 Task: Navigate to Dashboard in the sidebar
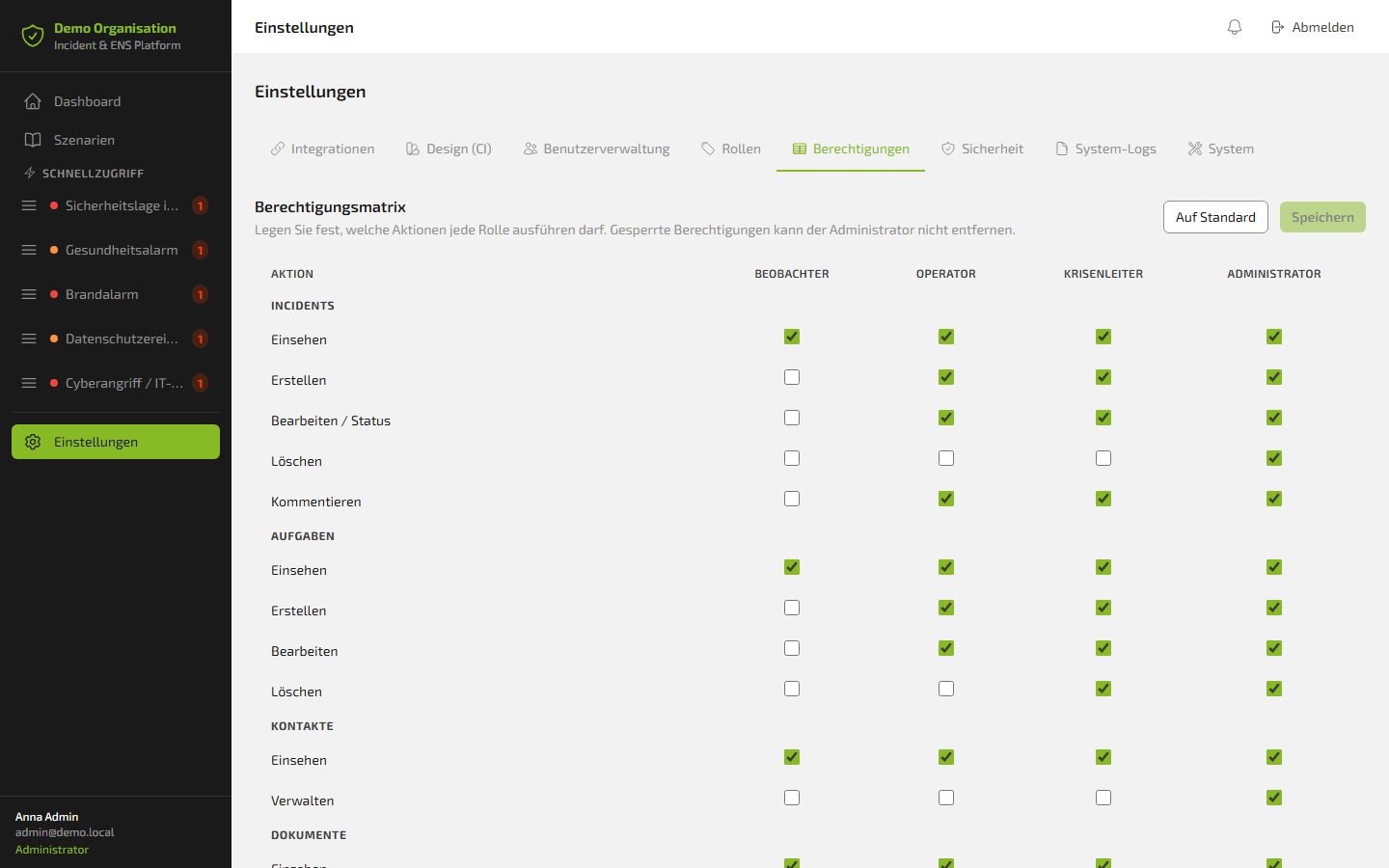[x=116, y=101]
